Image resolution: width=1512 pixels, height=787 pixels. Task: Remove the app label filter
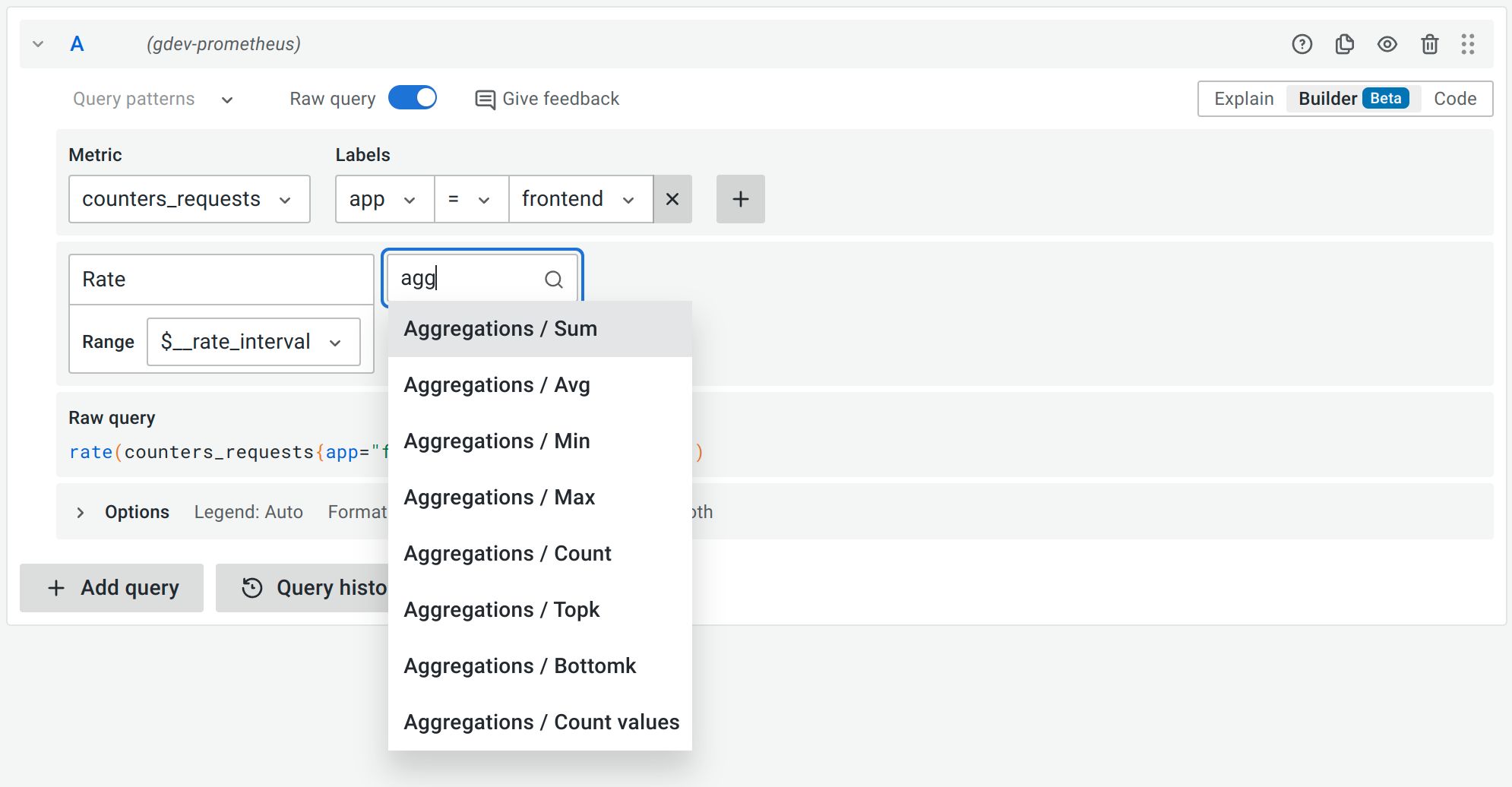[672, 199]
